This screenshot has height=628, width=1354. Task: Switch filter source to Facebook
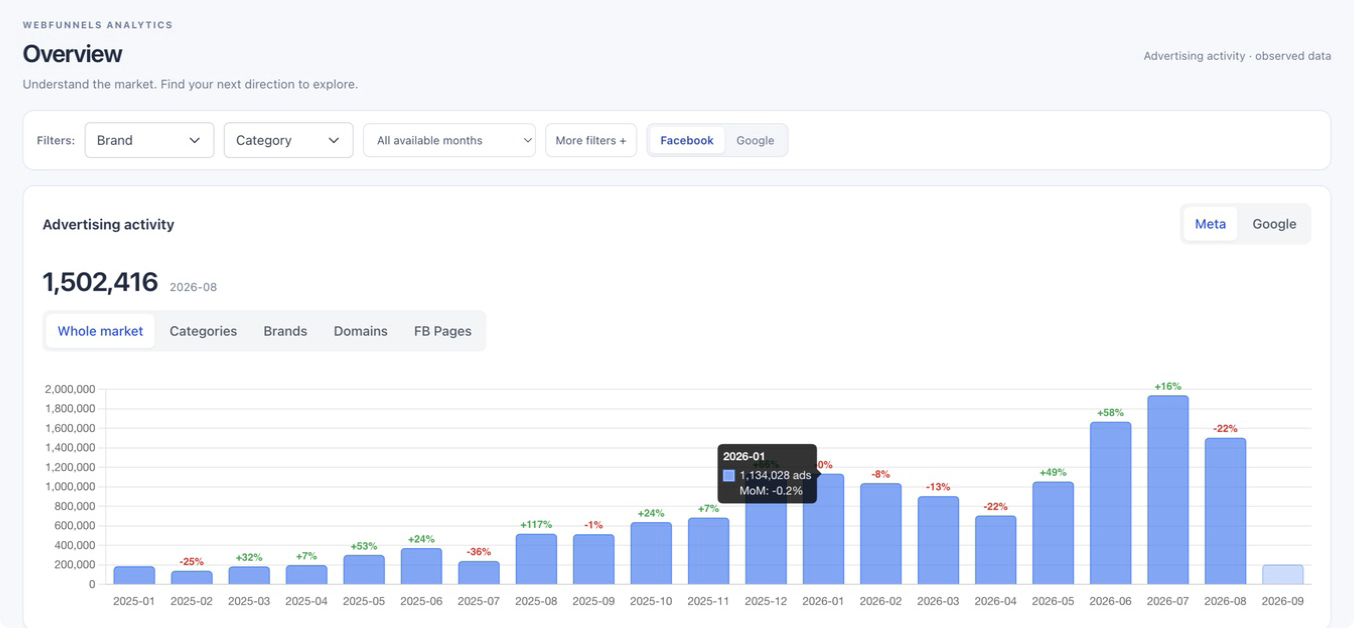coord(687,140)
